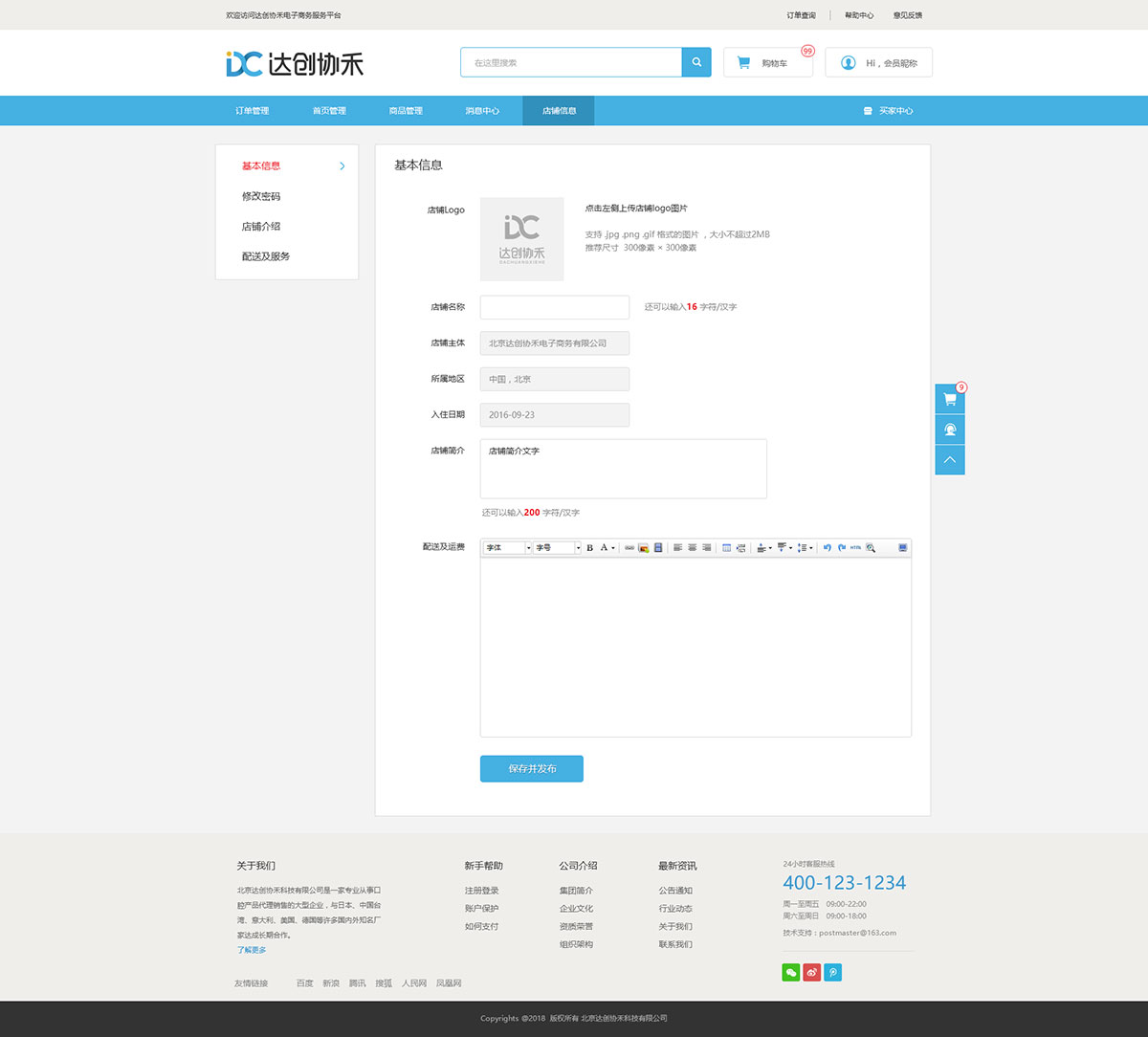Center-align text in the editor toolbar

click(x=691, y=547)
